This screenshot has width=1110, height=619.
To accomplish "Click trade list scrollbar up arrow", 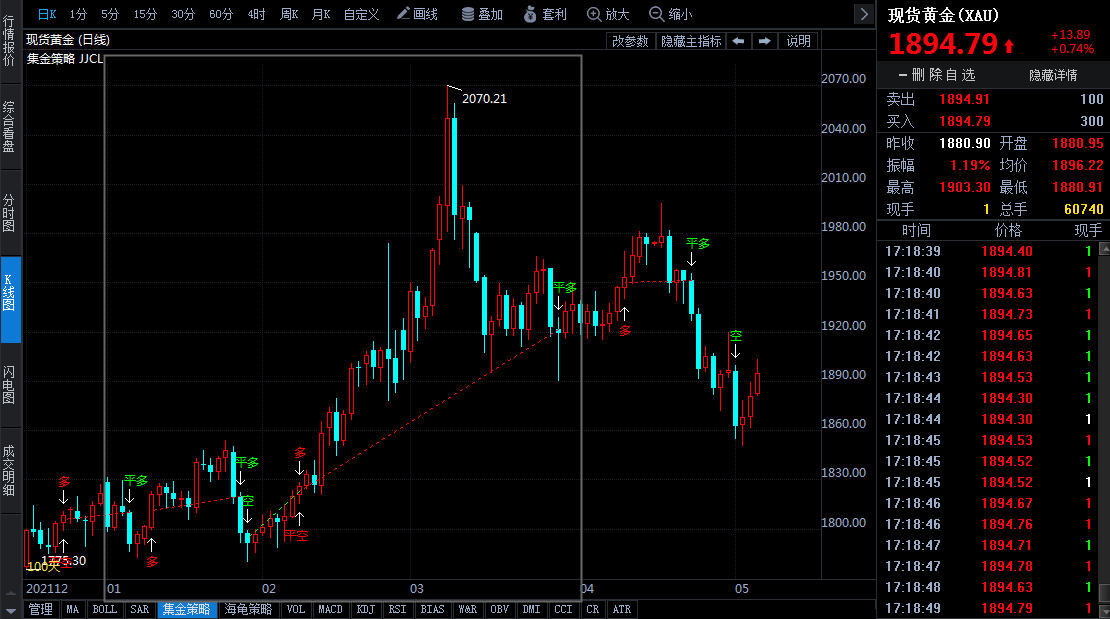I will [1104, 249].
